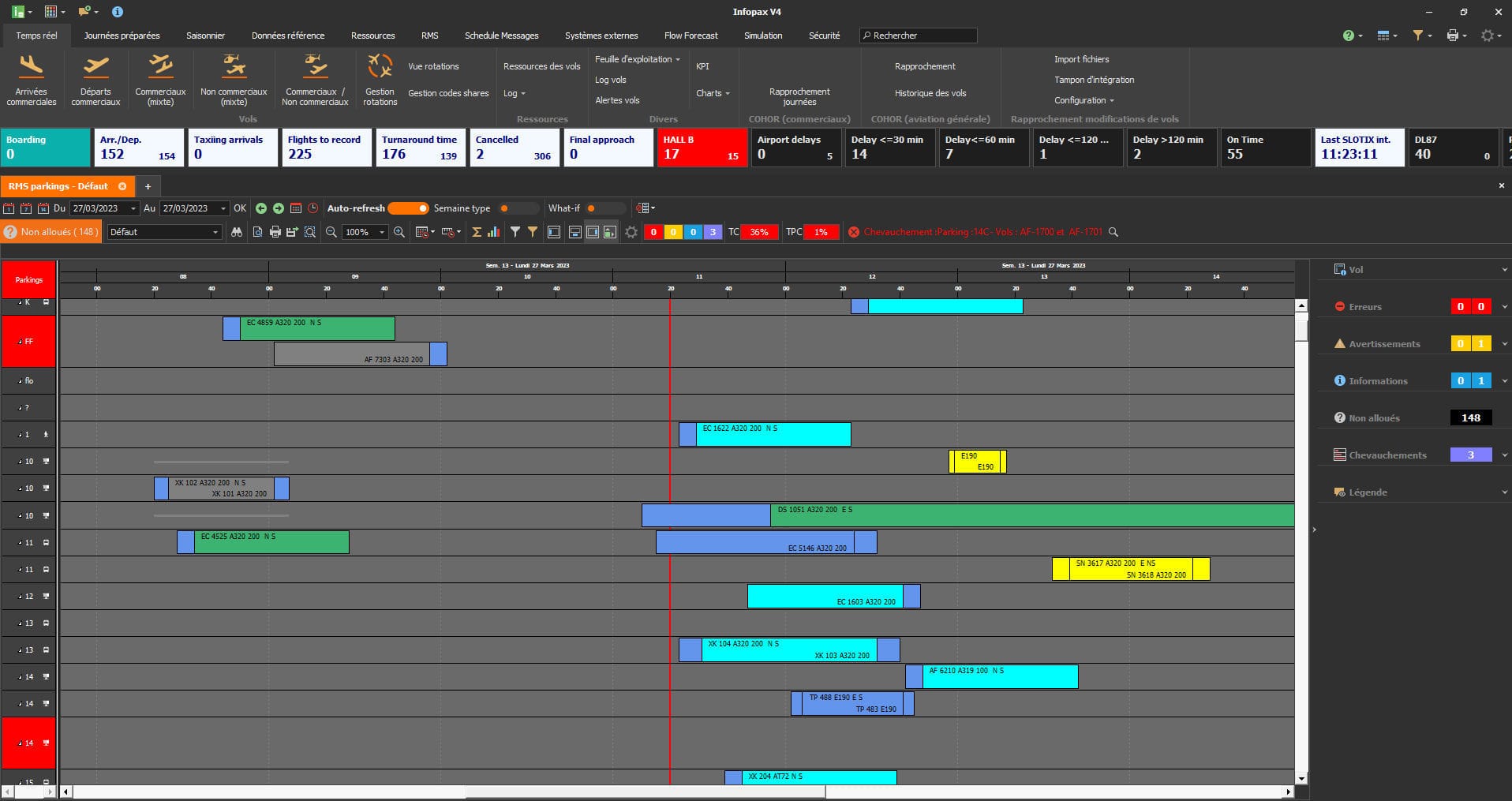Click the zoom out magnifier icon

point(331,232)
